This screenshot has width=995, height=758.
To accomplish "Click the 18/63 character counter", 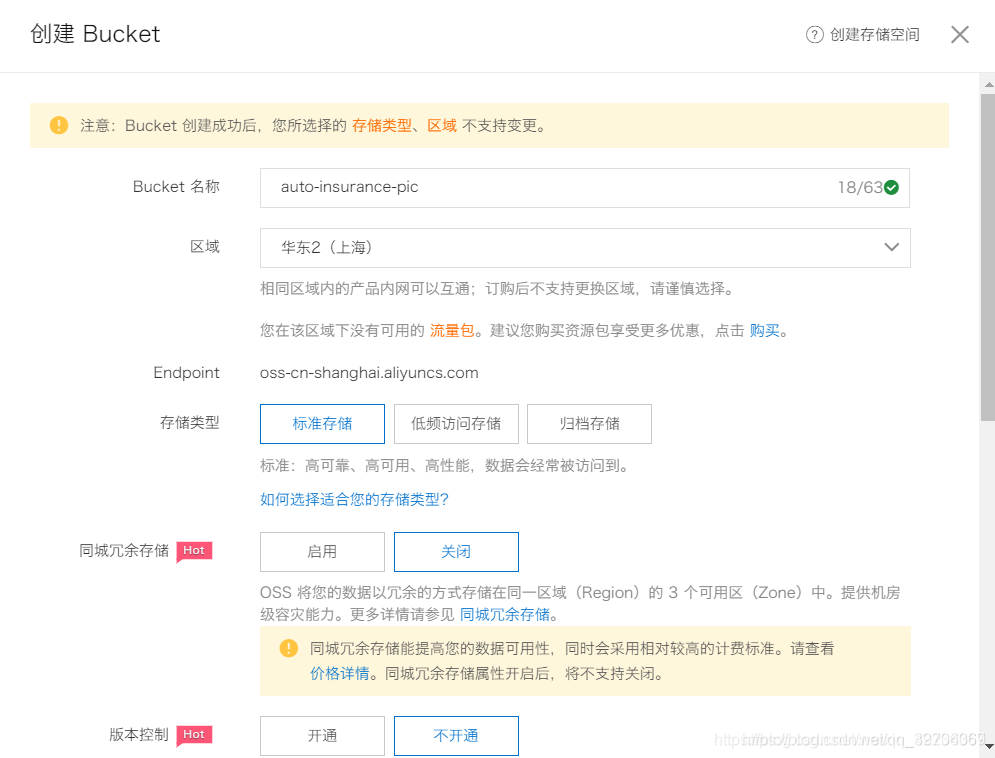I will point(860,188).
